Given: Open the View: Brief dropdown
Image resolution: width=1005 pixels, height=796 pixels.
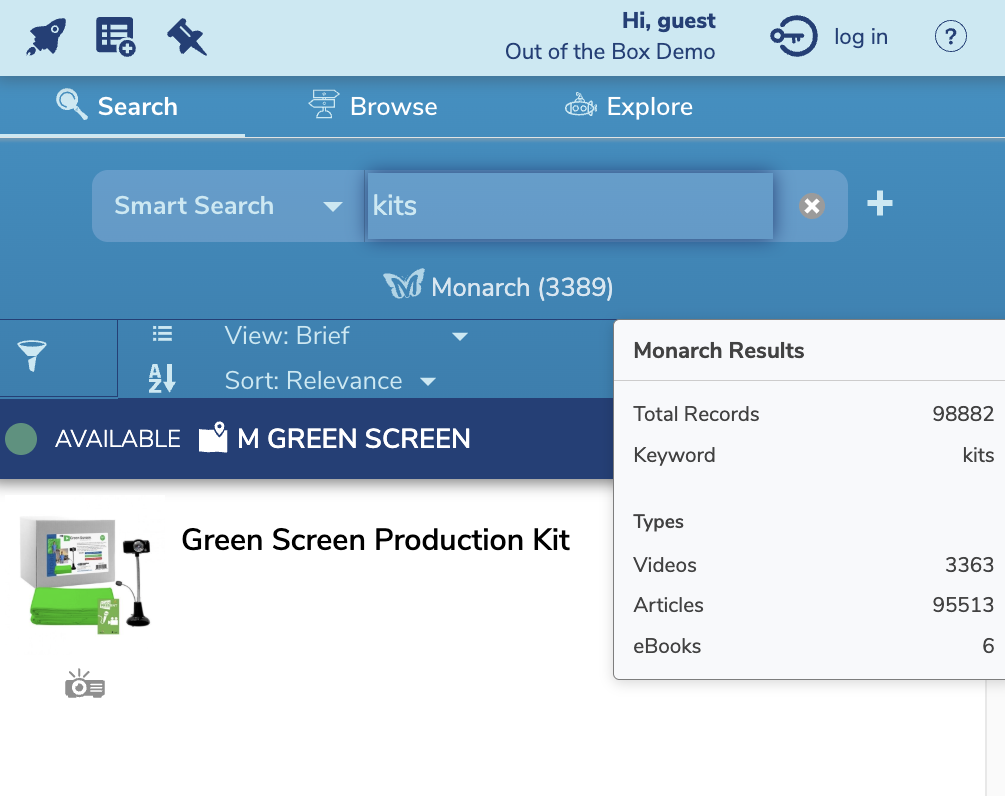Looking at the screenshot, I should pyautogui.click(x=345, y=336).
